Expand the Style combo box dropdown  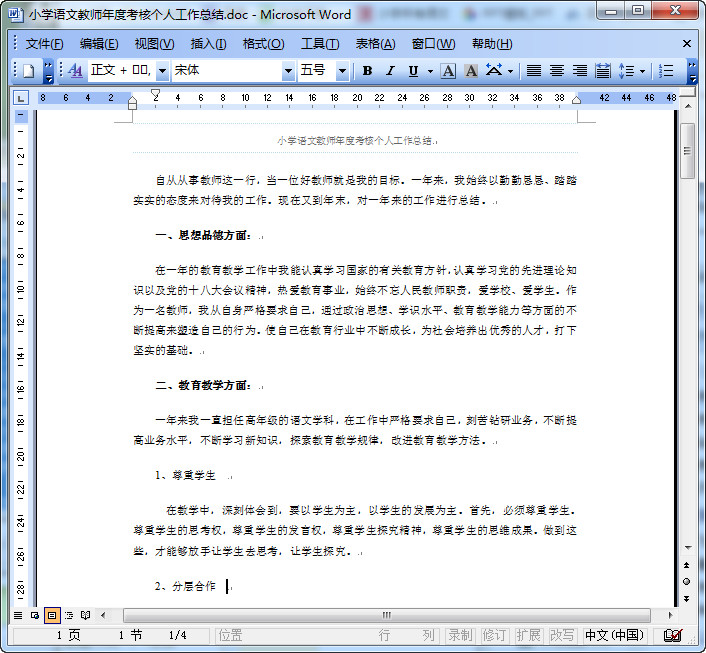point(163,71)
